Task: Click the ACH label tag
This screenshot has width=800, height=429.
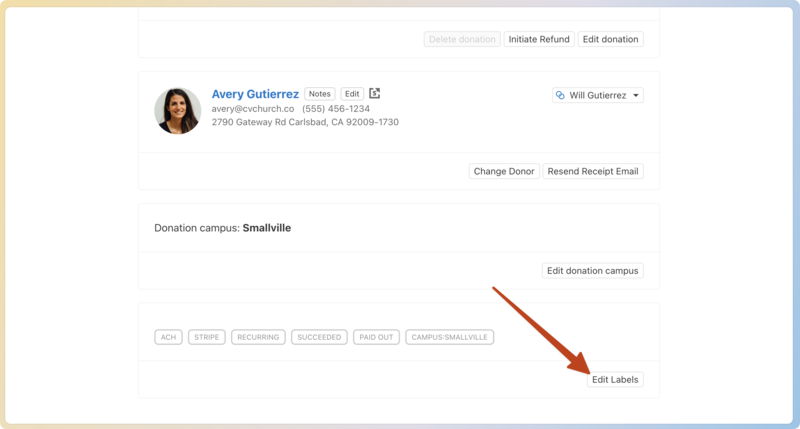Action: [x=168, y=337]
